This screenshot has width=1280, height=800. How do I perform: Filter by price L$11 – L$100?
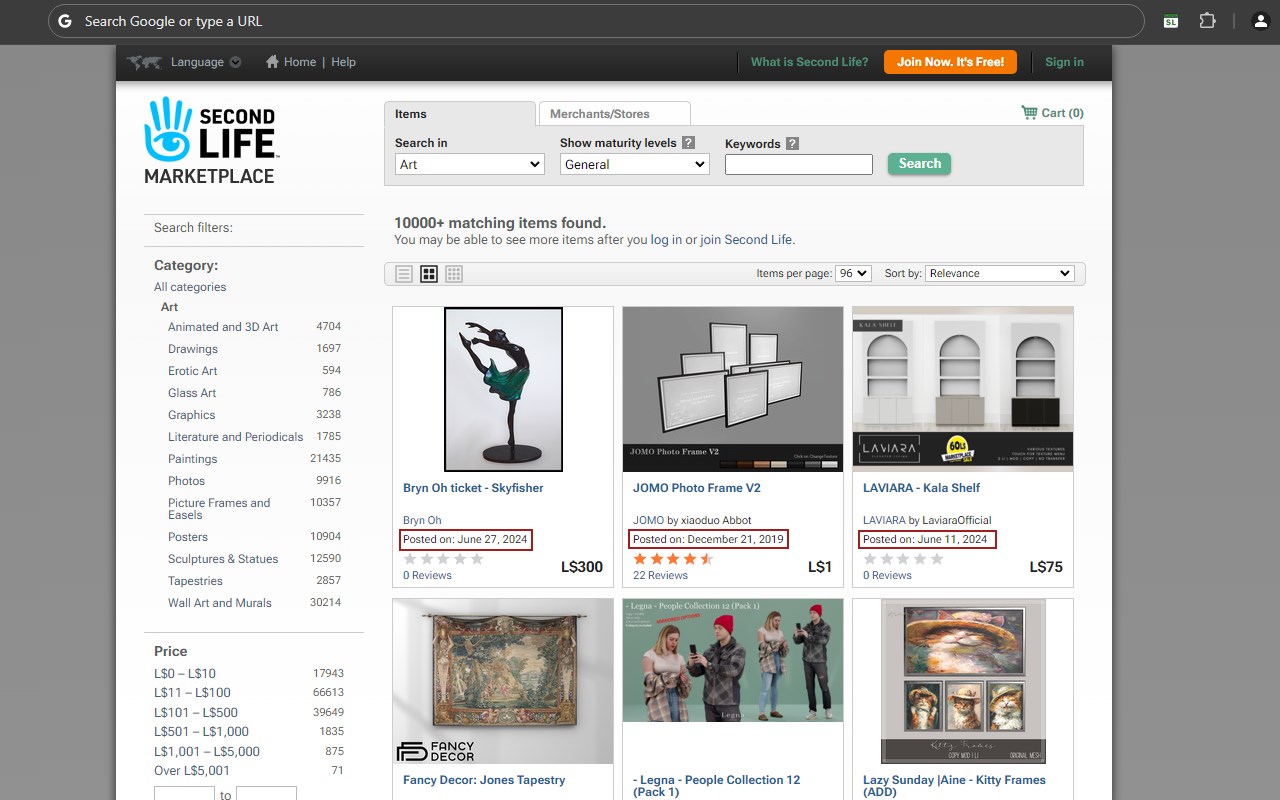(x=192, y=693)
